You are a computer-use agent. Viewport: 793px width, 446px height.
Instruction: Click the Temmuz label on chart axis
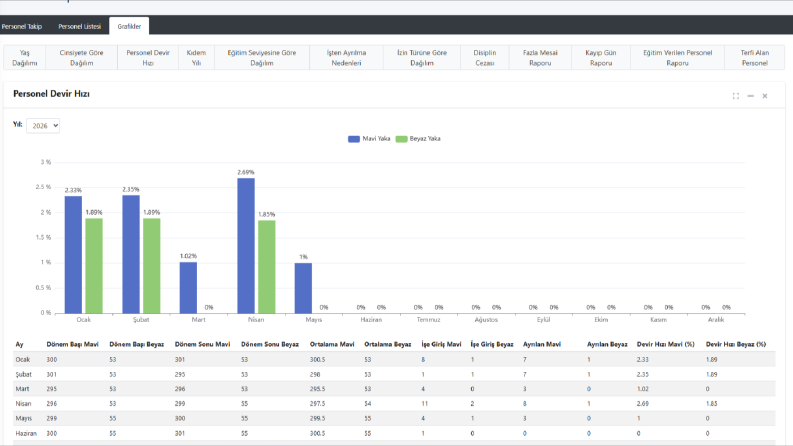click(x=428, y=320)
